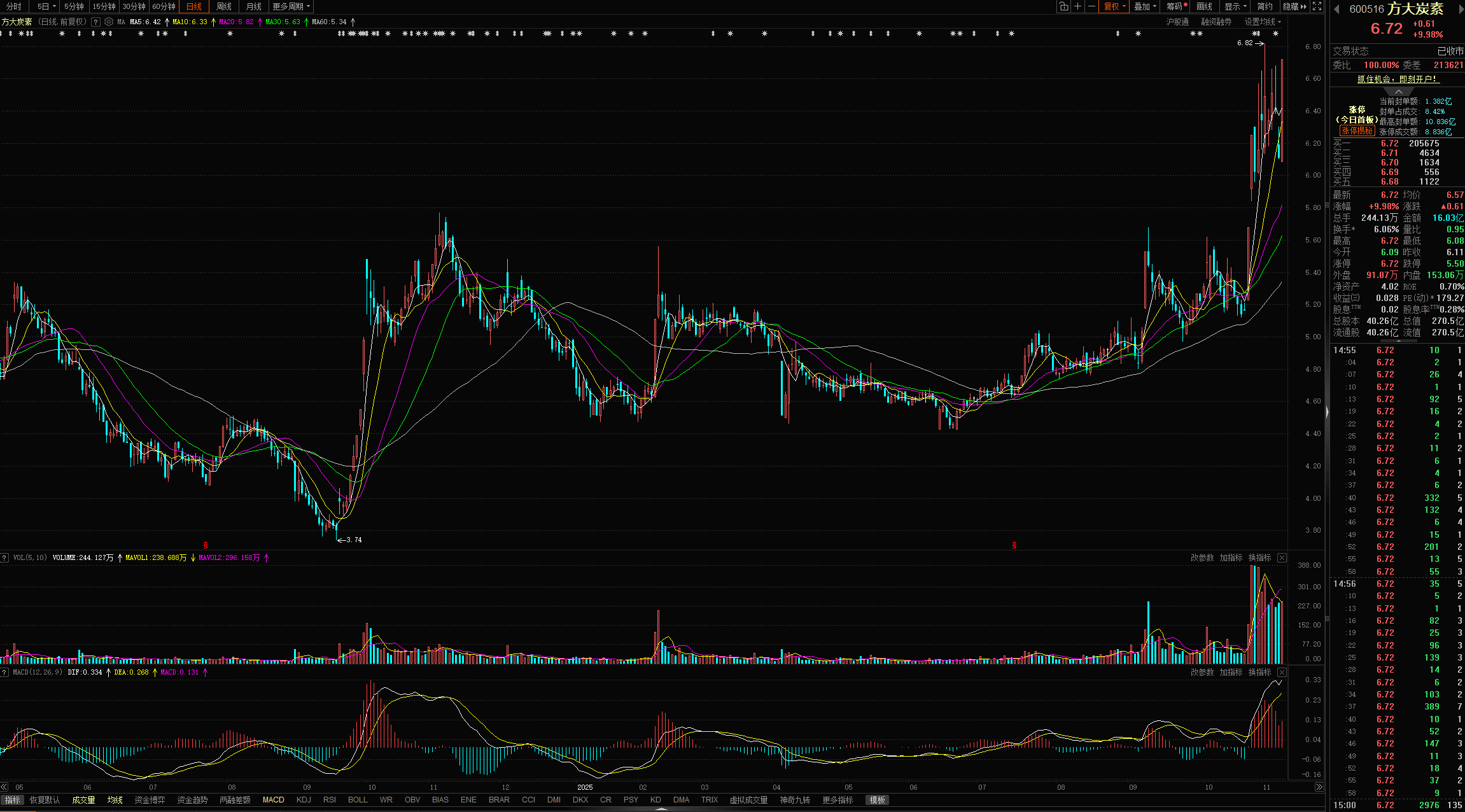Toggle the 成交量 volume indicator

tap(83, 800)
